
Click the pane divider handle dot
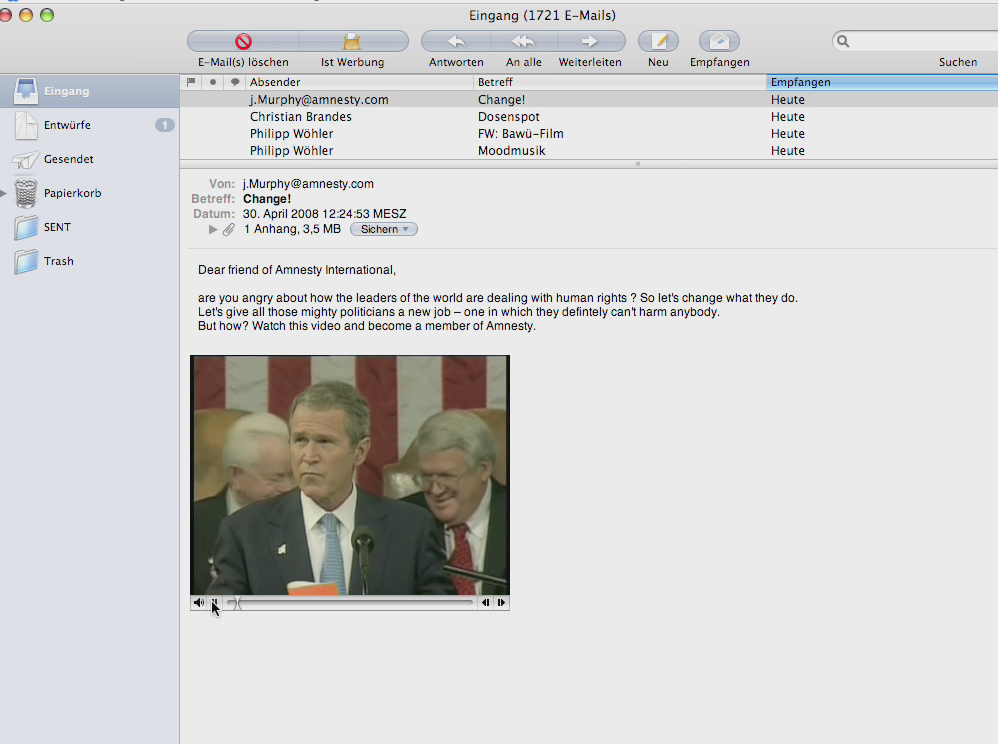click(638, 164)
